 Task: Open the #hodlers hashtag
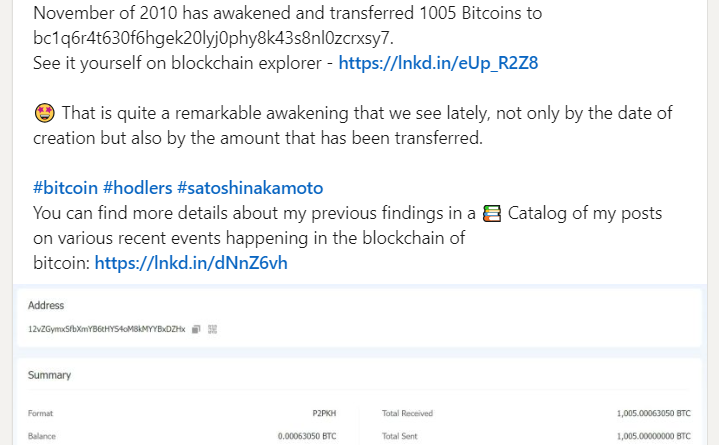137,188
